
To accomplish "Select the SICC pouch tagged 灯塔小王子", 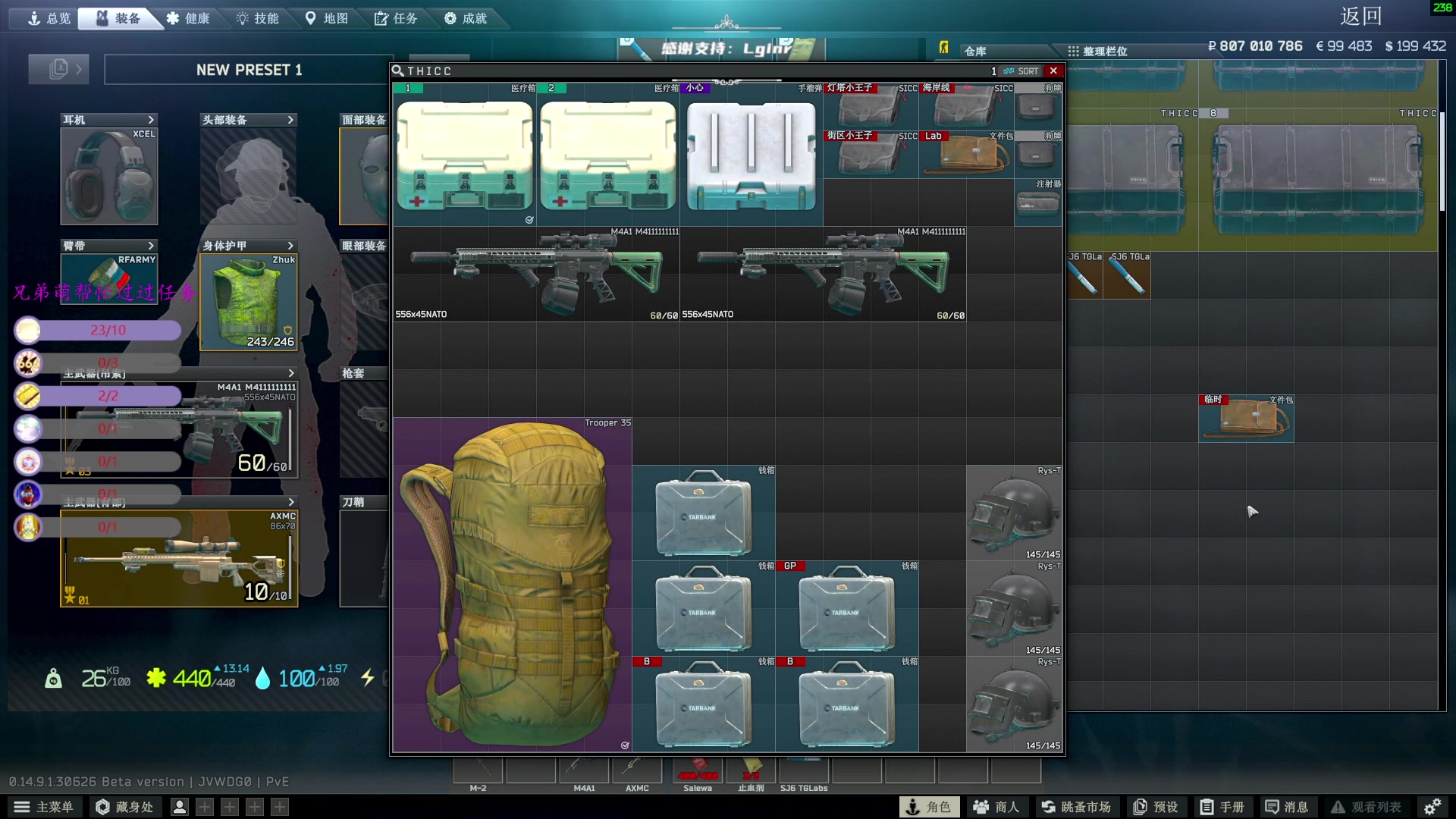I will click(871, 107).
